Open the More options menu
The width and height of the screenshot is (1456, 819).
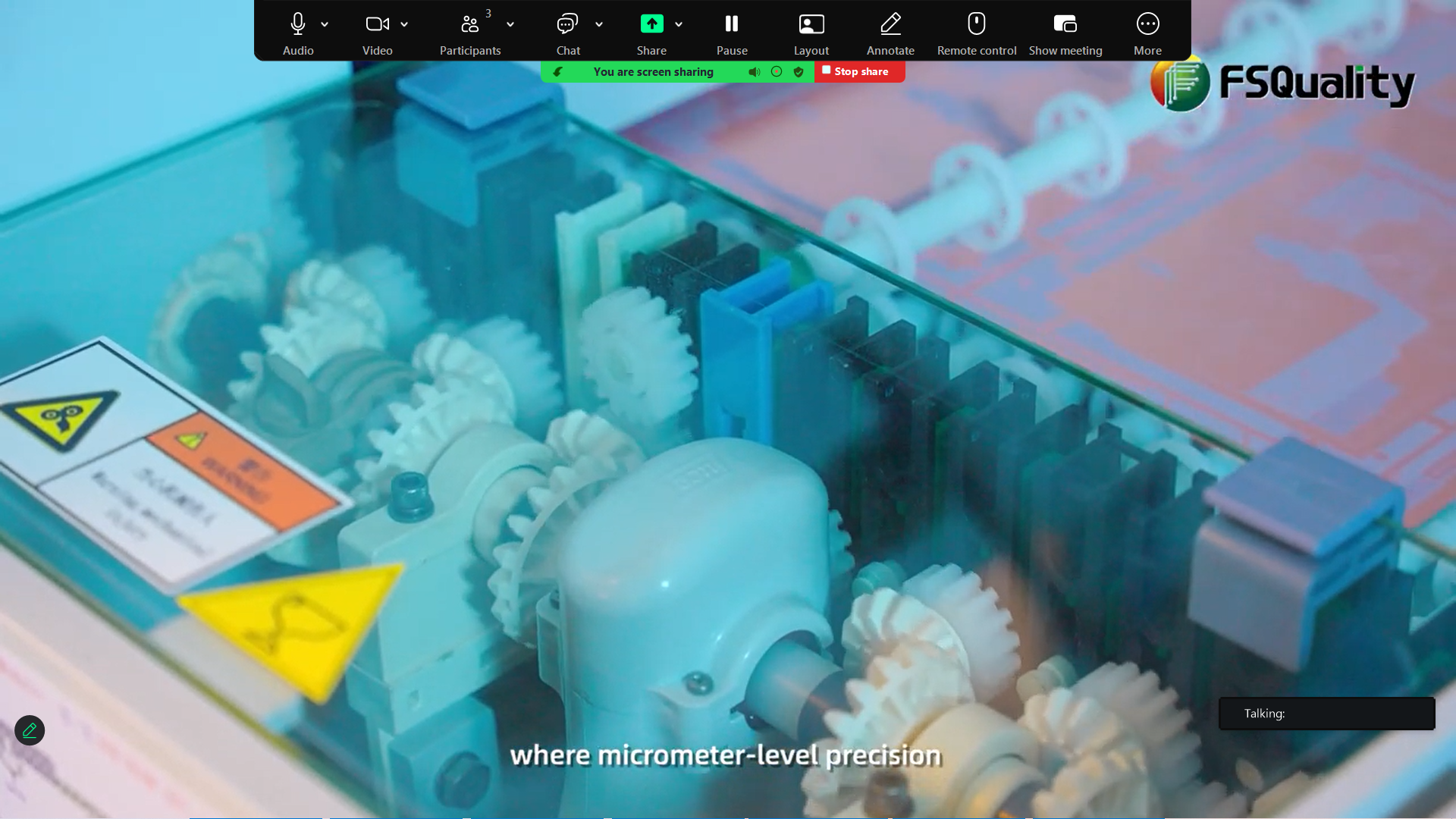click(x=1147, y=25)
